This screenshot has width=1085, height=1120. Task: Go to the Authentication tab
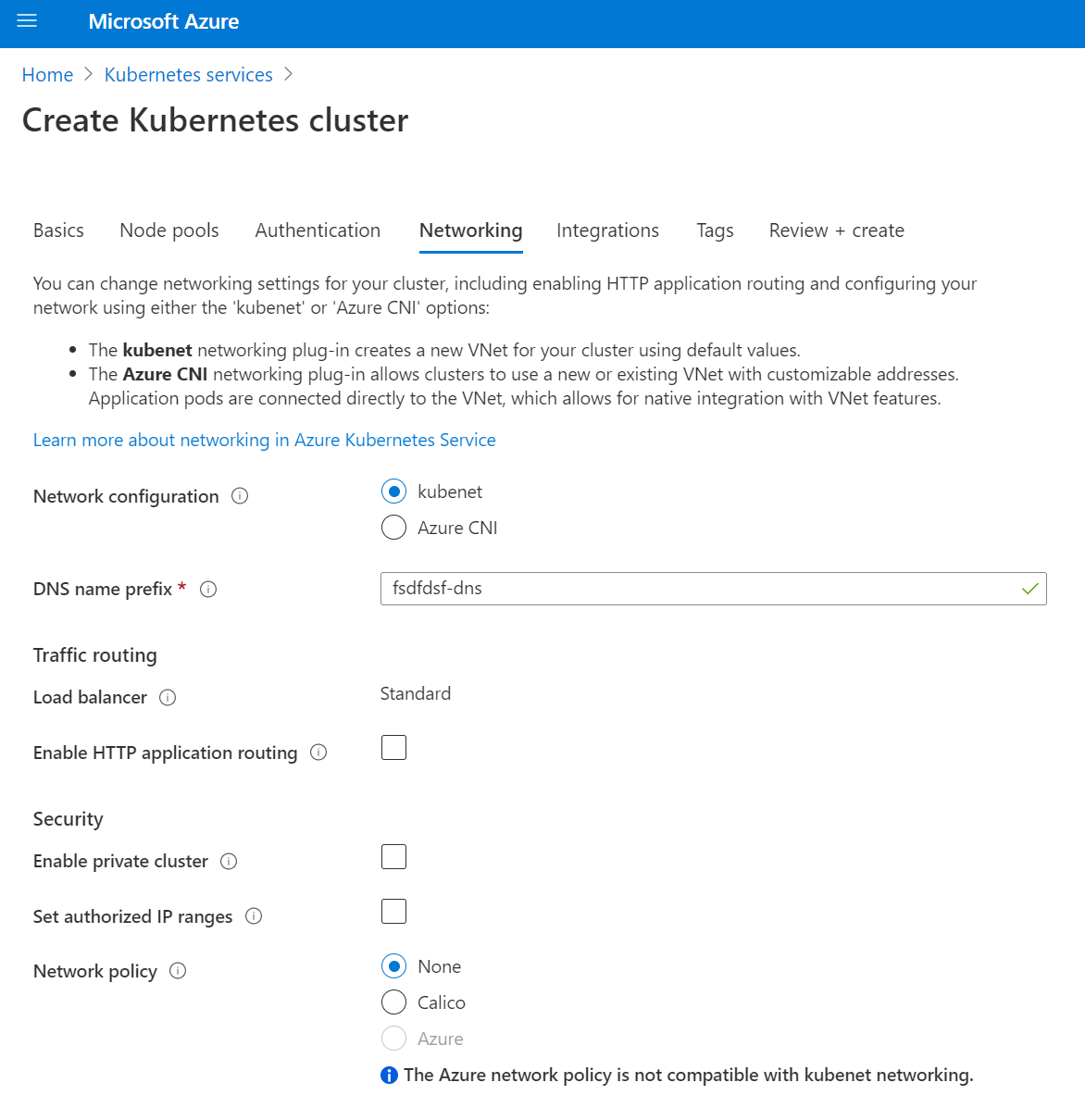tap(318, 230)
